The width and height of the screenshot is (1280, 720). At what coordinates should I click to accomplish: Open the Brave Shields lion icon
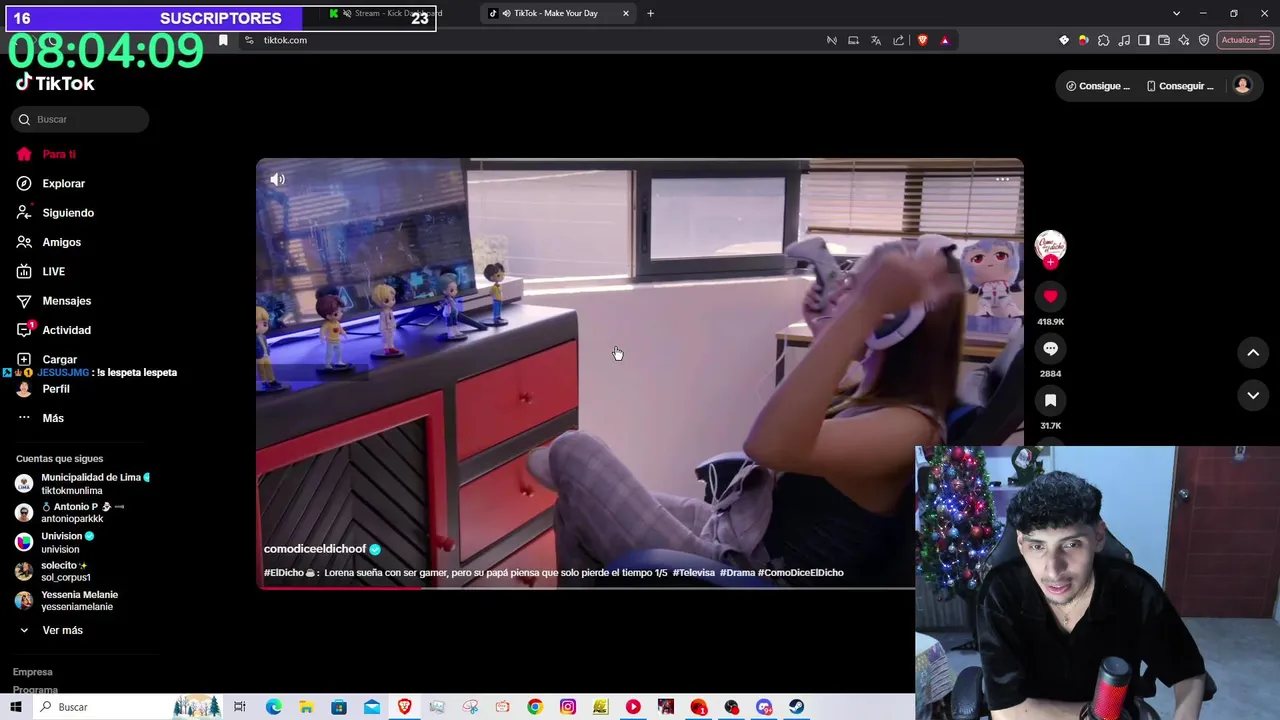pos(922,40)
